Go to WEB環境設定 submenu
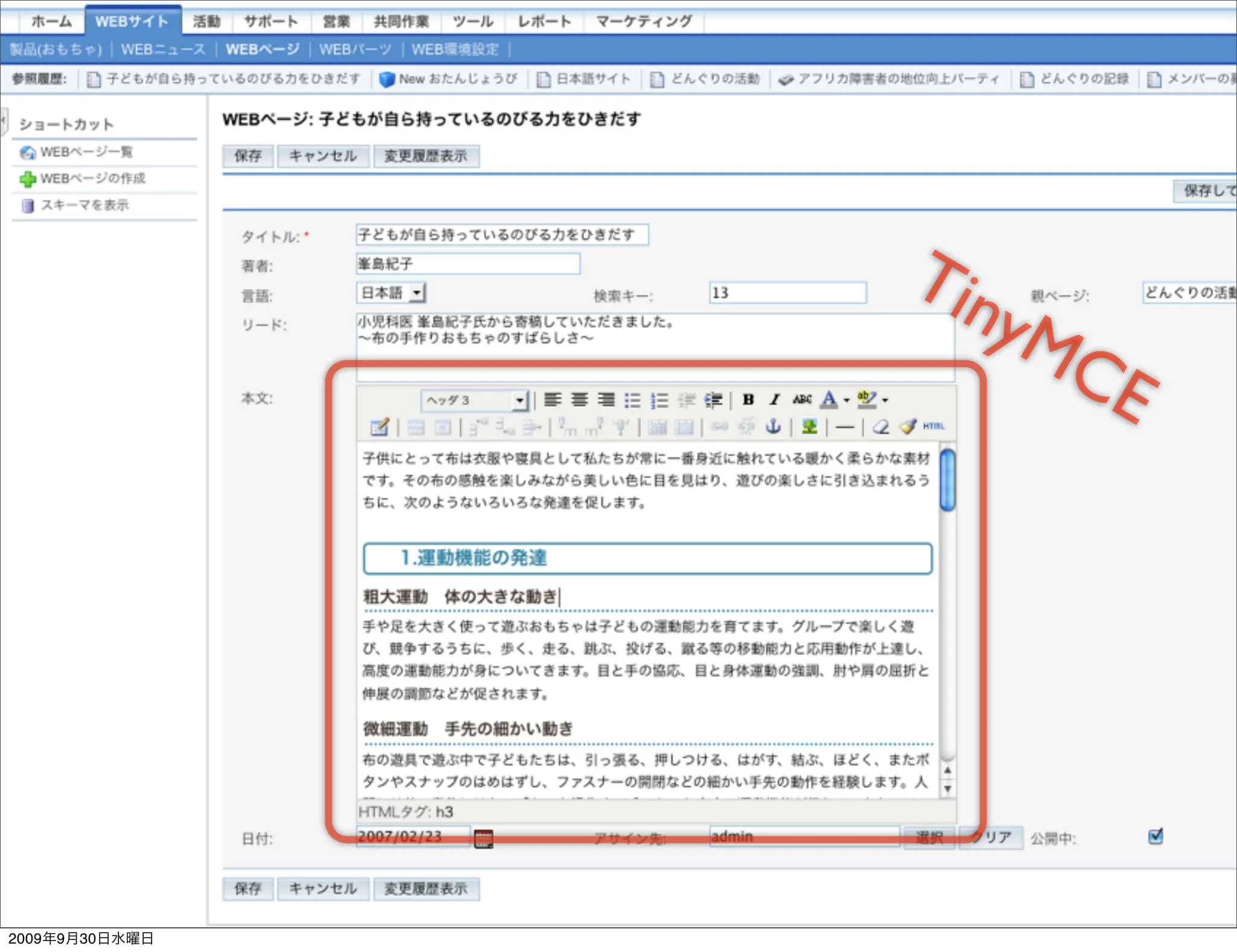 [x=455, y=49]
